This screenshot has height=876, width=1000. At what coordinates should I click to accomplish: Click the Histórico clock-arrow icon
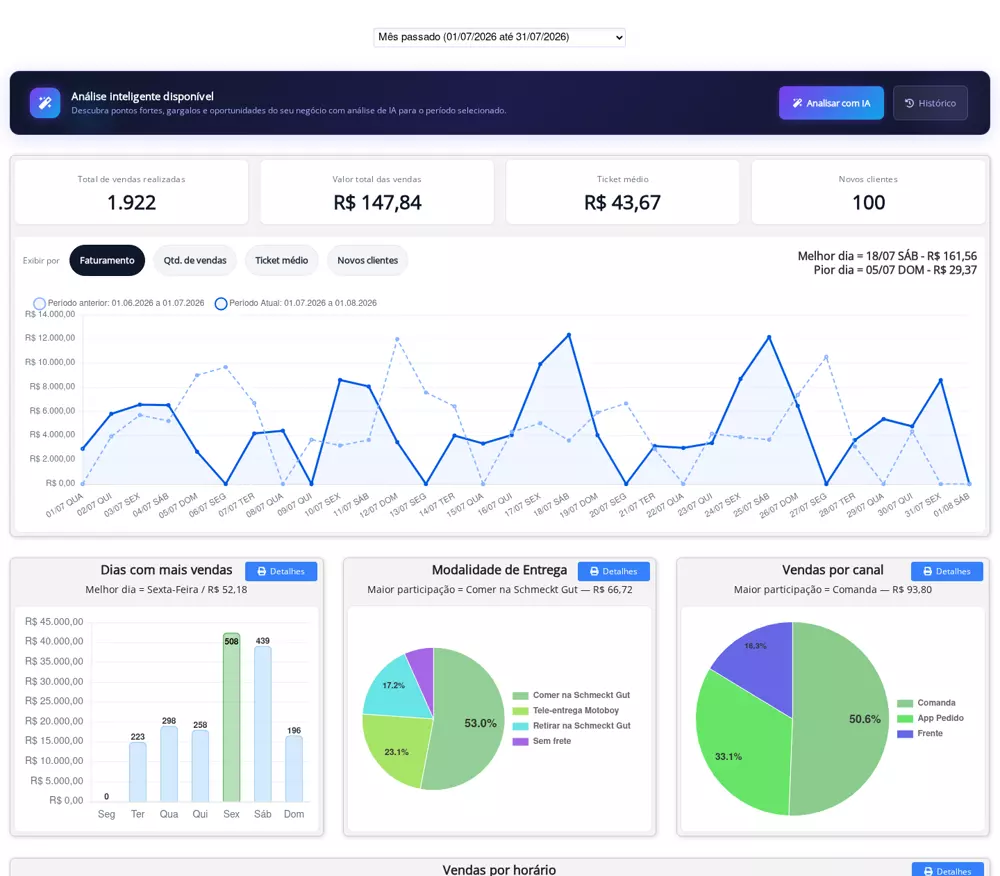(x=909, y=103)
